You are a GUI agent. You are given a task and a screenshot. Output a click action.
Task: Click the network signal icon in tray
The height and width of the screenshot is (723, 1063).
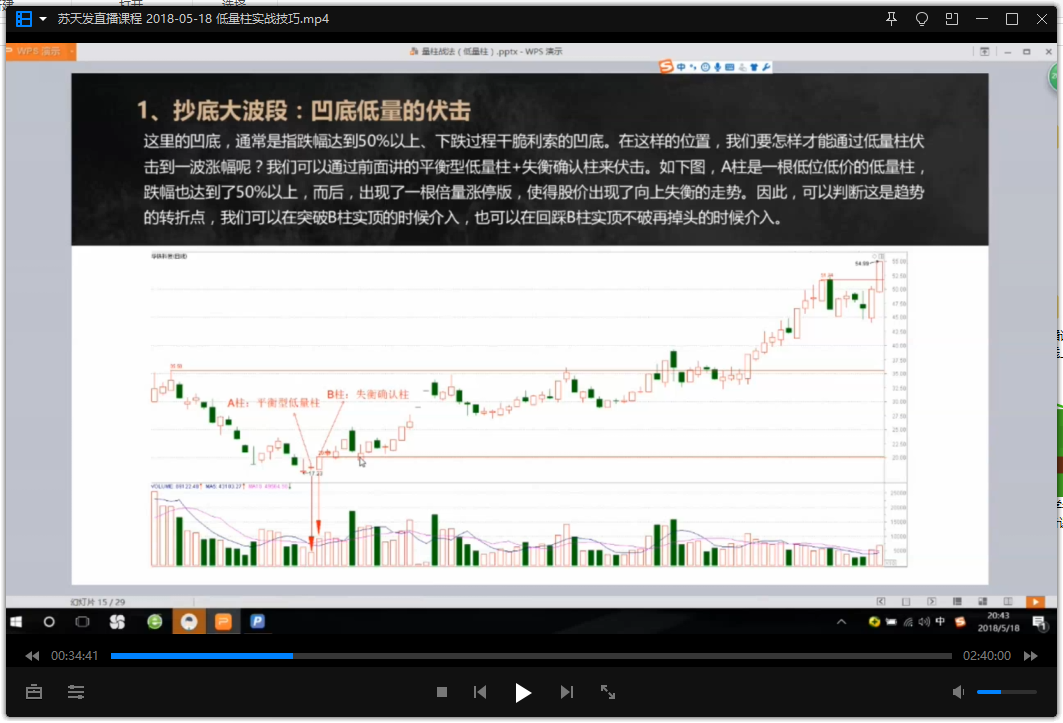tap(908, 622)
